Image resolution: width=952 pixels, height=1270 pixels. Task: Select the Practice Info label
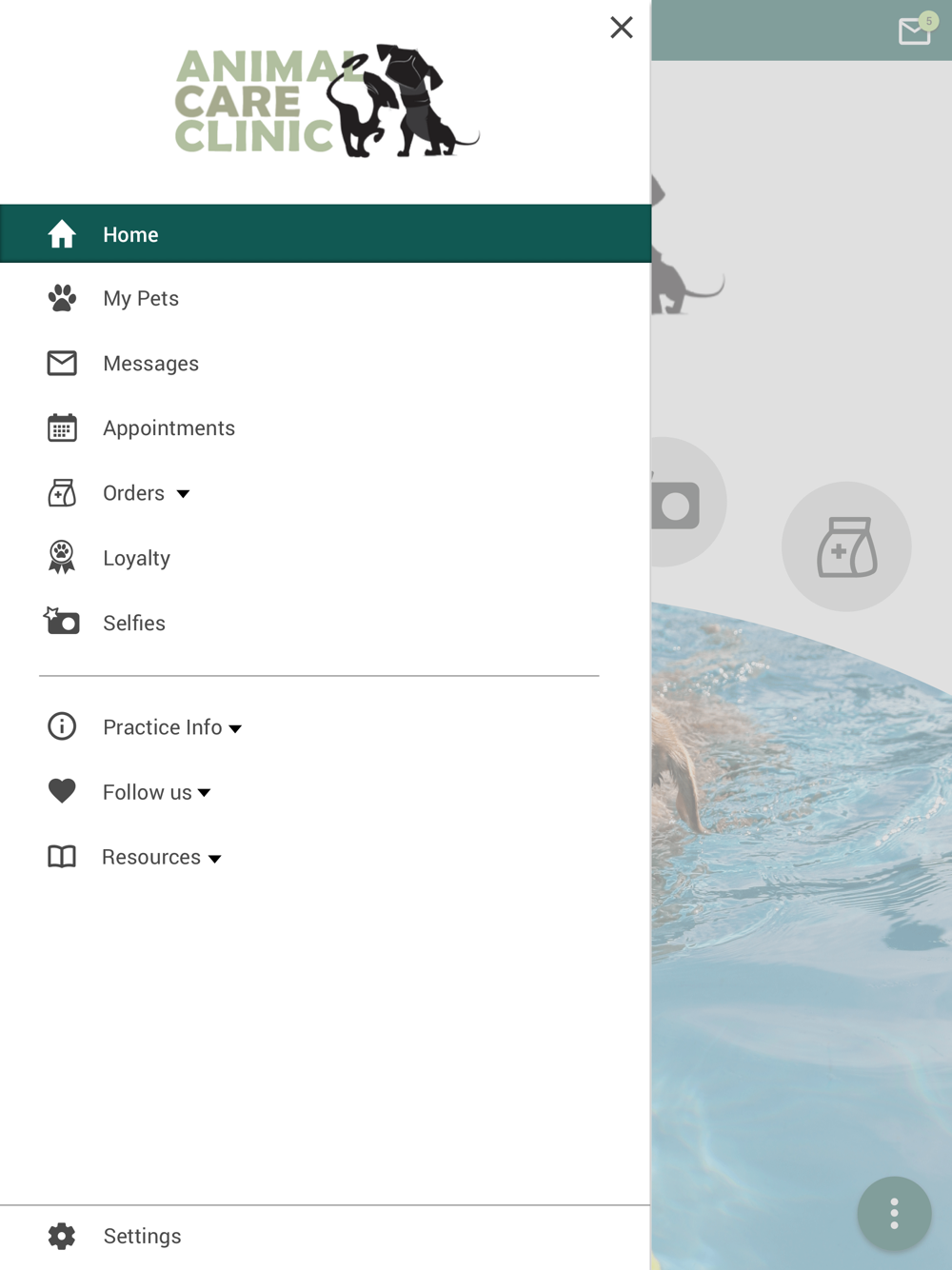[x=163, y=727]
